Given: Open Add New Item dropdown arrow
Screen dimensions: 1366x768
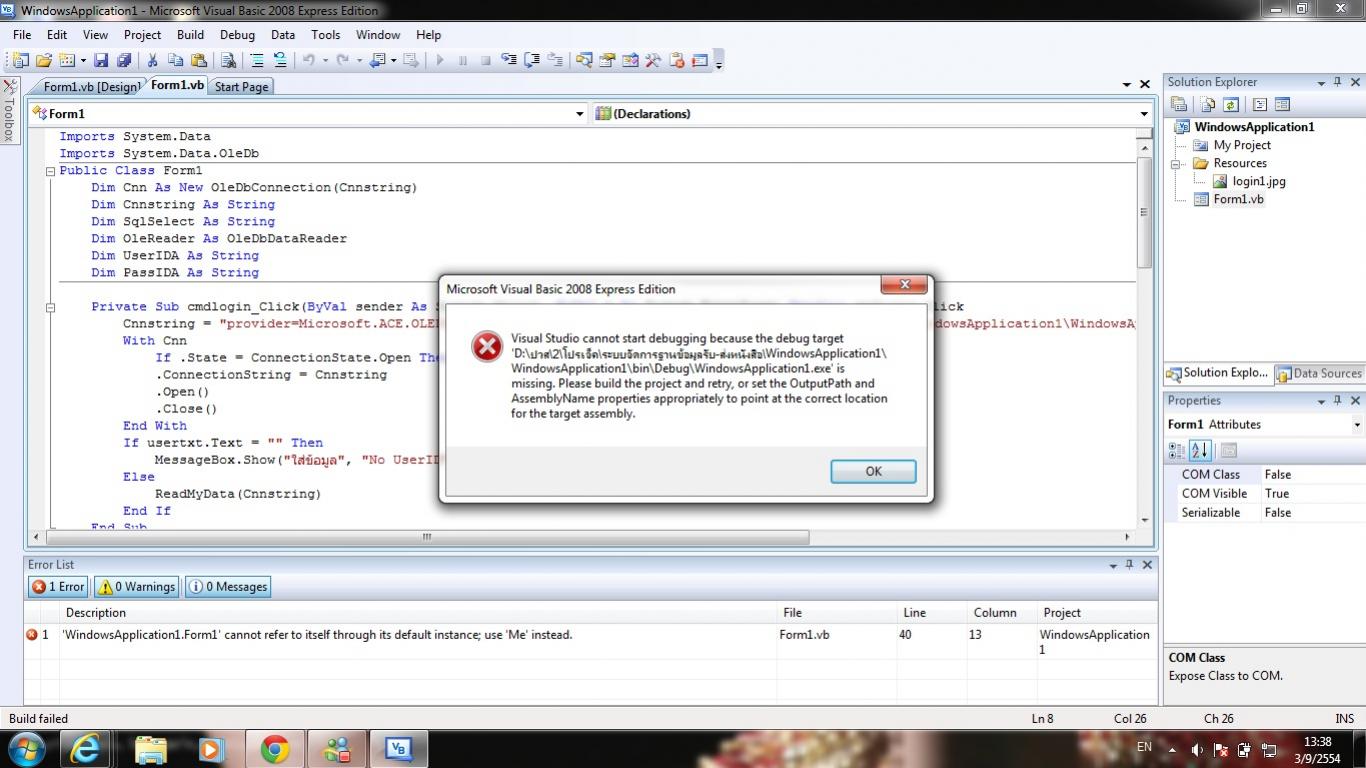Looking at the screenshot, I should tap(83, 60).
